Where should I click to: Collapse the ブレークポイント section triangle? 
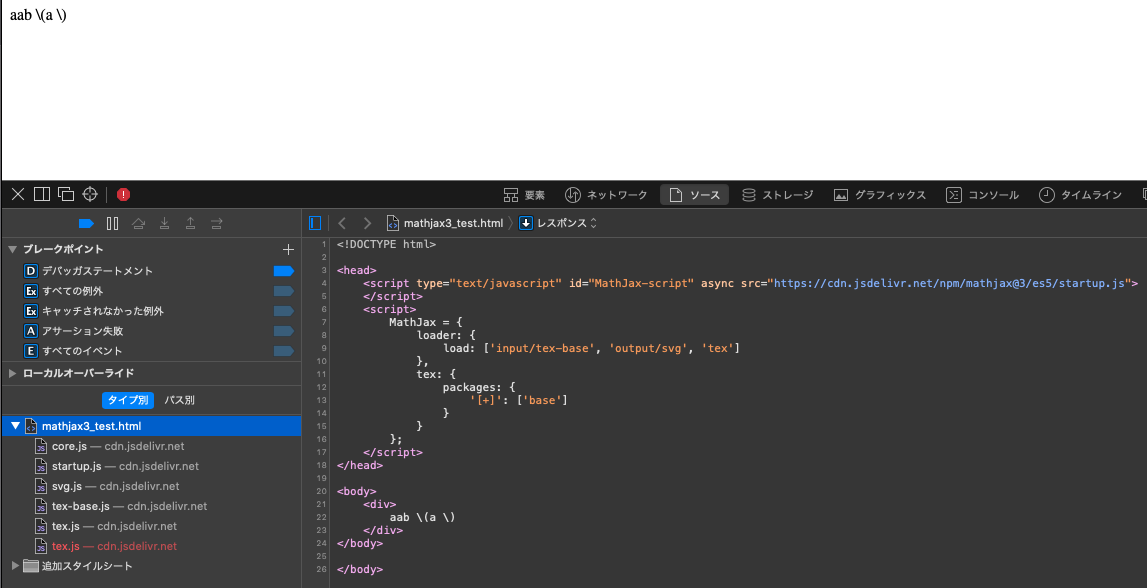[x=12, y=249]
